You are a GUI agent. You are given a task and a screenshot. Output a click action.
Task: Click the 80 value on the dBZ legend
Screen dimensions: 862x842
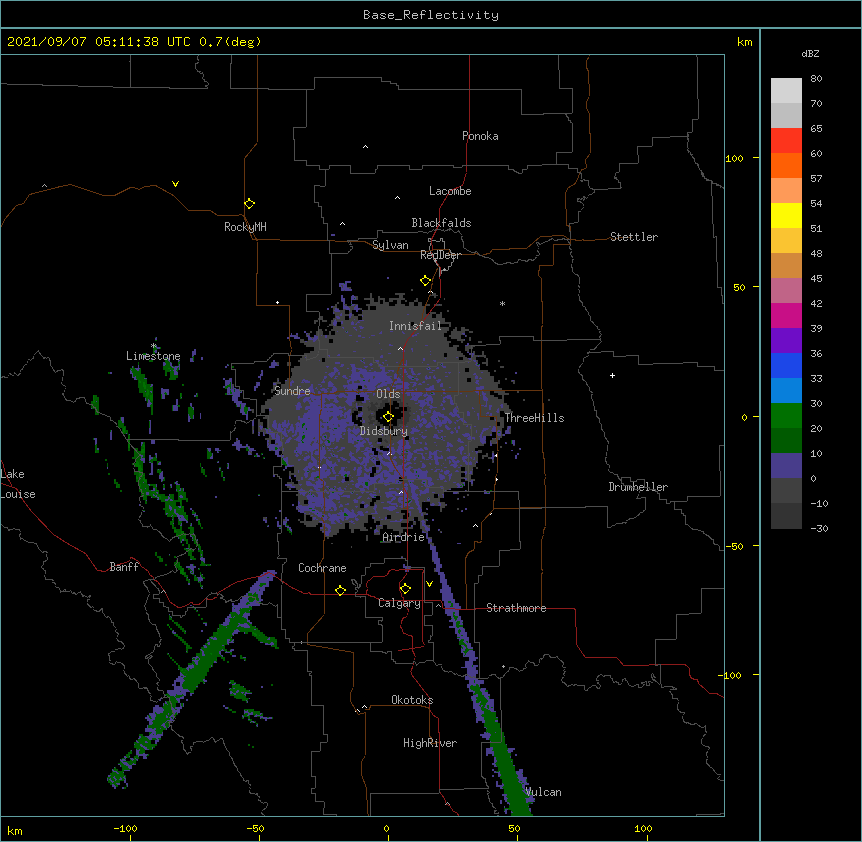(816, 79)
